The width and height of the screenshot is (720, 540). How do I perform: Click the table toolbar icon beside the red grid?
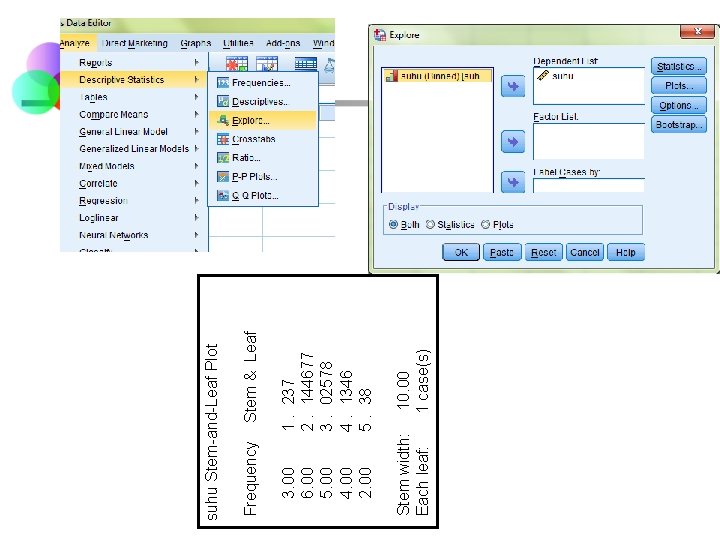coord(267,64)
